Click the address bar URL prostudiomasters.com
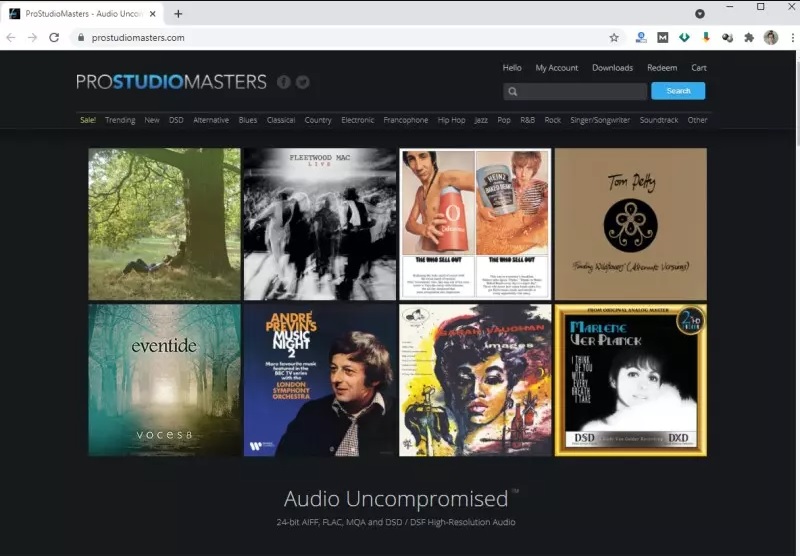The width and height of the screenshot is (800, 556). 138,38
